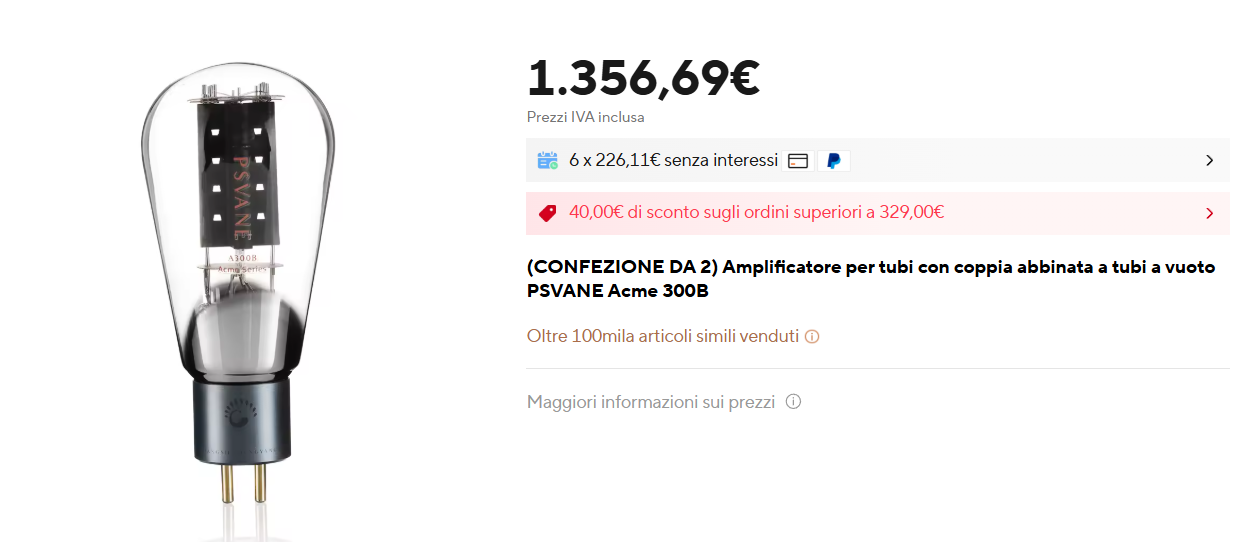This screenshot has height=542, width=1248.
Task: Click 'Oltre 100mila articoli simili venduti' text
Action: 663,336
